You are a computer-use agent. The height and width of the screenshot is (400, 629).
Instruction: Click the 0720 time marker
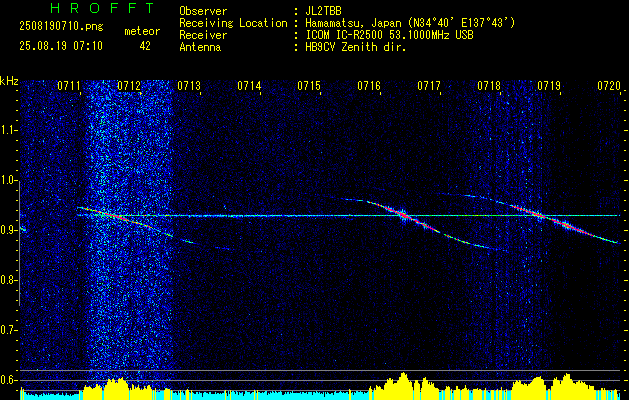coord(609,86)
